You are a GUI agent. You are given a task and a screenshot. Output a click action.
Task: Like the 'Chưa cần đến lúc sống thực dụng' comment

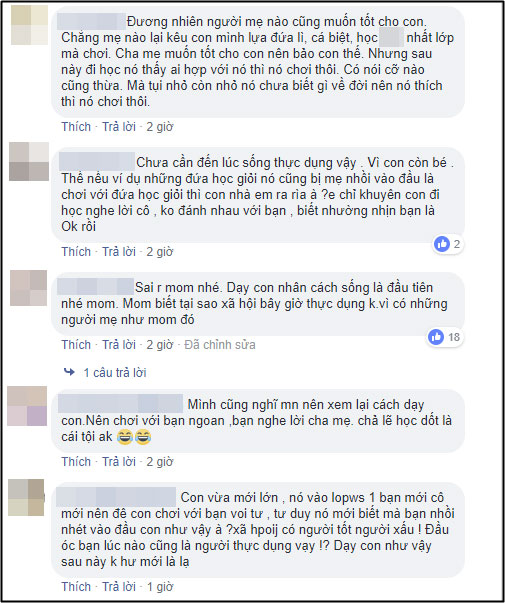[76, 252]
